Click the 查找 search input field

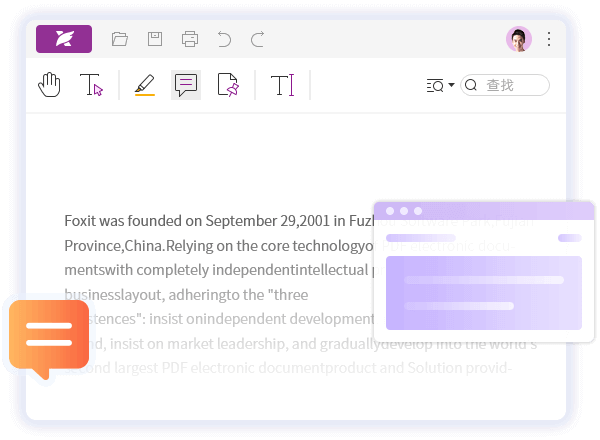point(505,85)
